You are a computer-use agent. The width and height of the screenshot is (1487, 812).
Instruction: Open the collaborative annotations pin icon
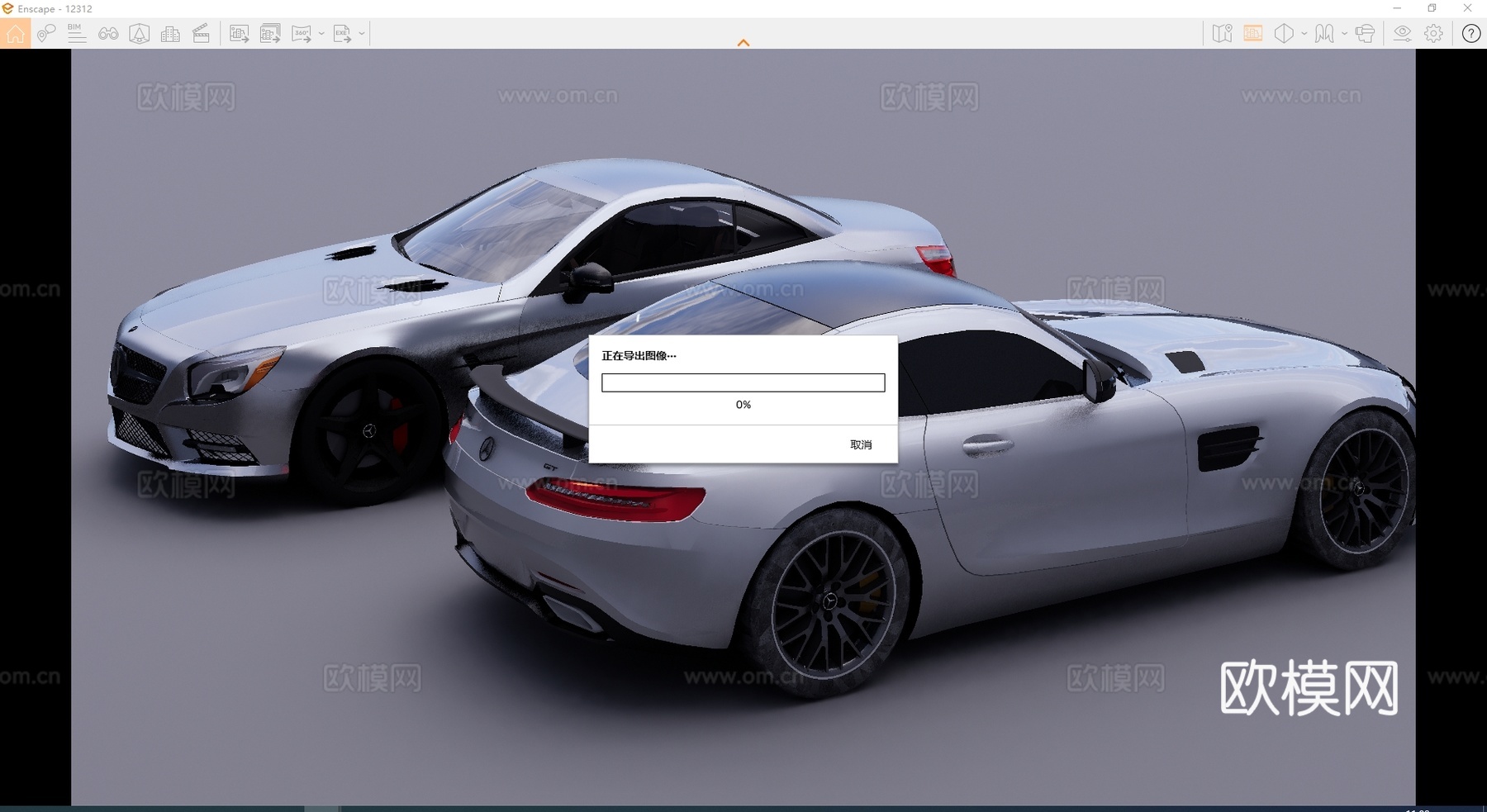click(x=46, y=34)
